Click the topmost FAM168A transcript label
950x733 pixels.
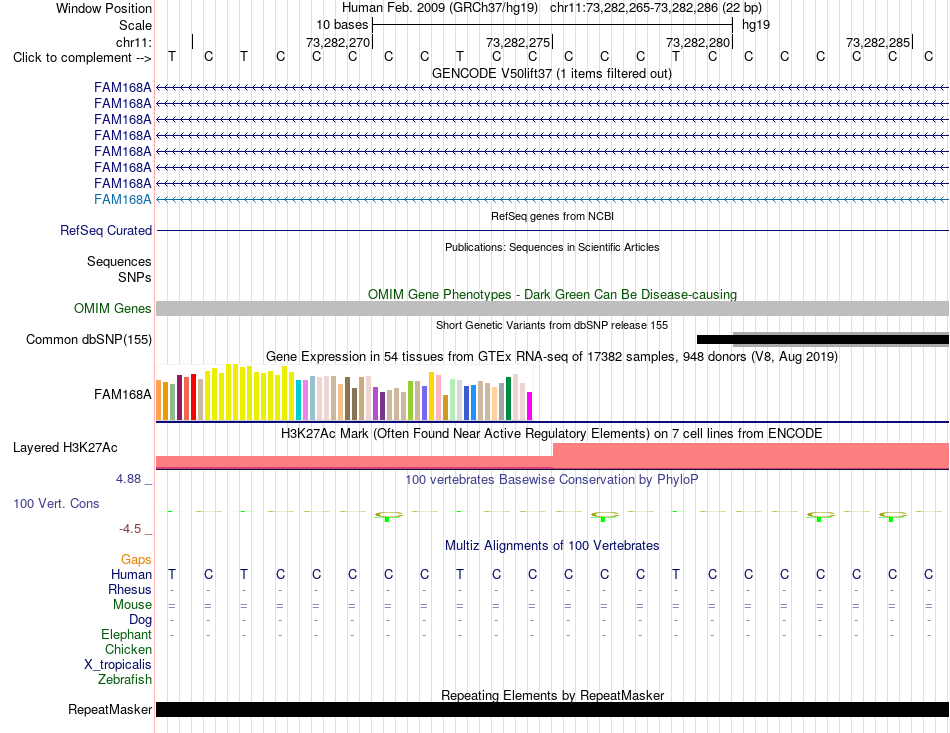pyautogui.click(x=122, y=87)
